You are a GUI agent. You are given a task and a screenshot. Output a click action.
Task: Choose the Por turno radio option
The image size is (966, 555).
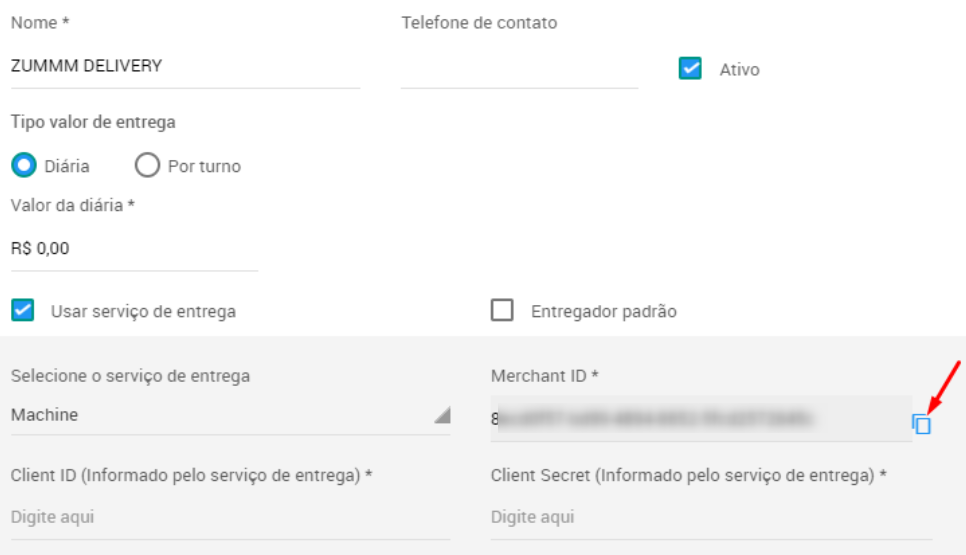coord(147,165)
